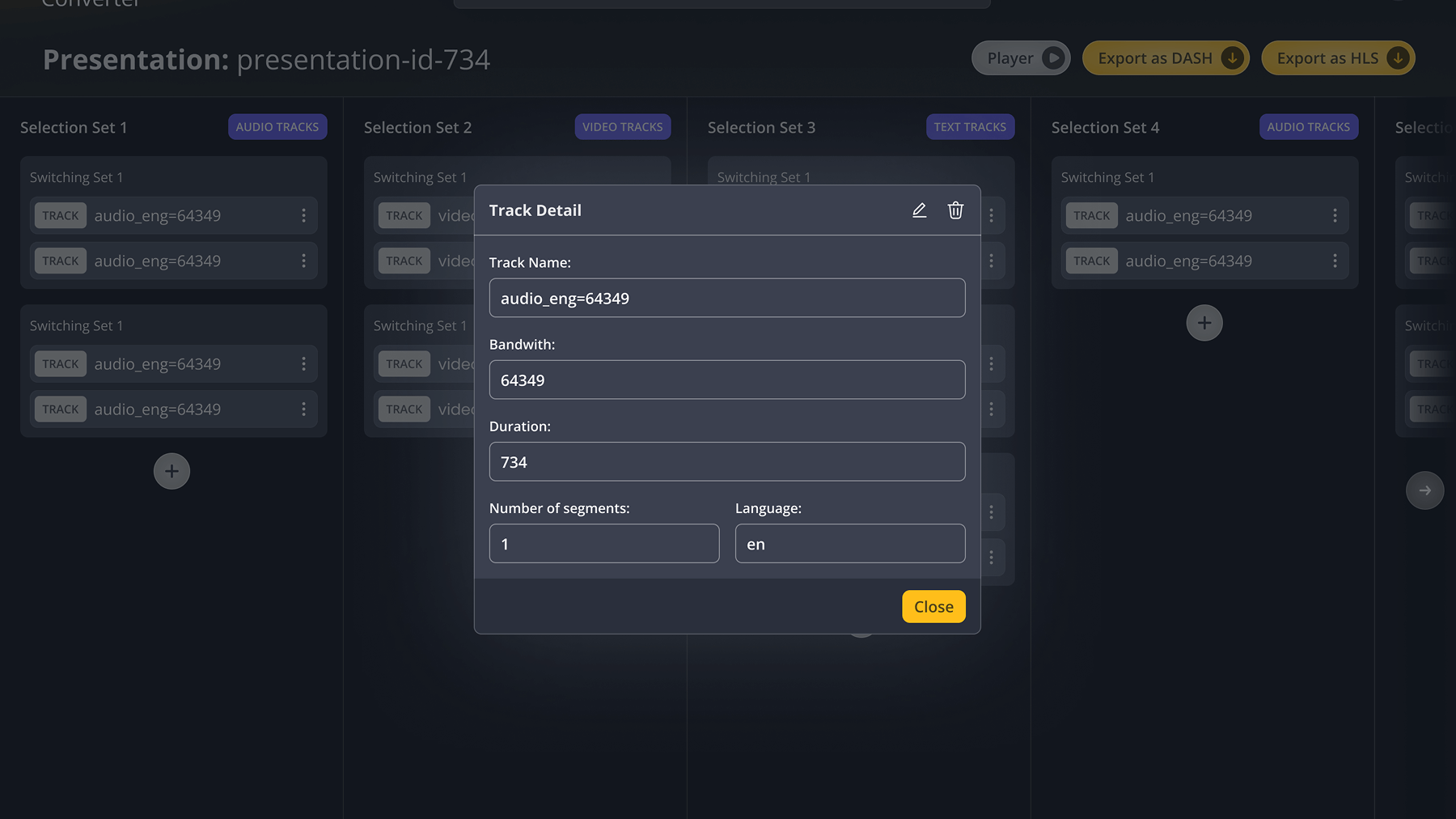Click the edit pencil icon in Track Detail
Image resolution: width=1456 pixels, height=819 pixels.
(919, 210)
